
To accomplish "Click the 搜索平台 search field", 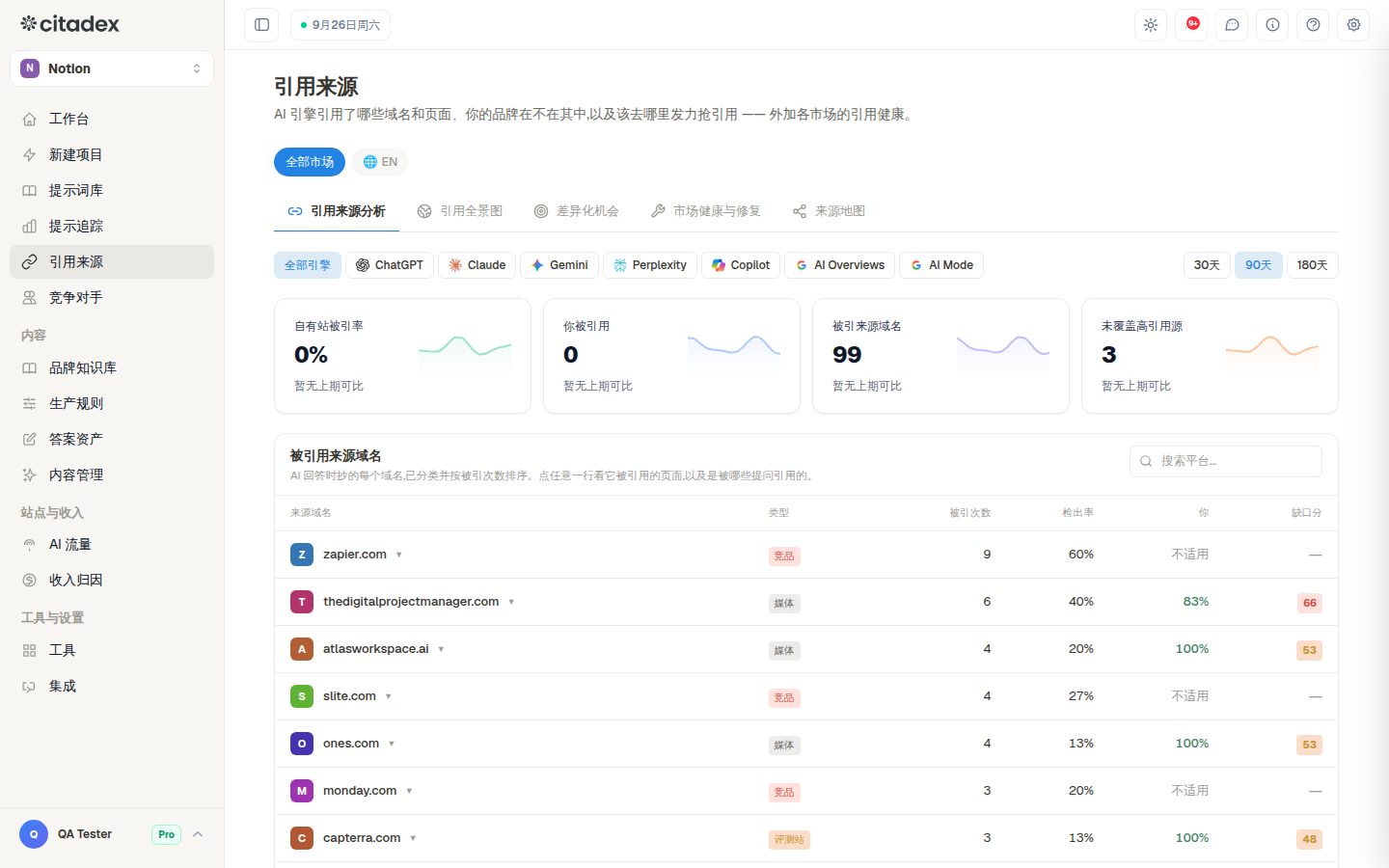I will (x=1226, y=461).
